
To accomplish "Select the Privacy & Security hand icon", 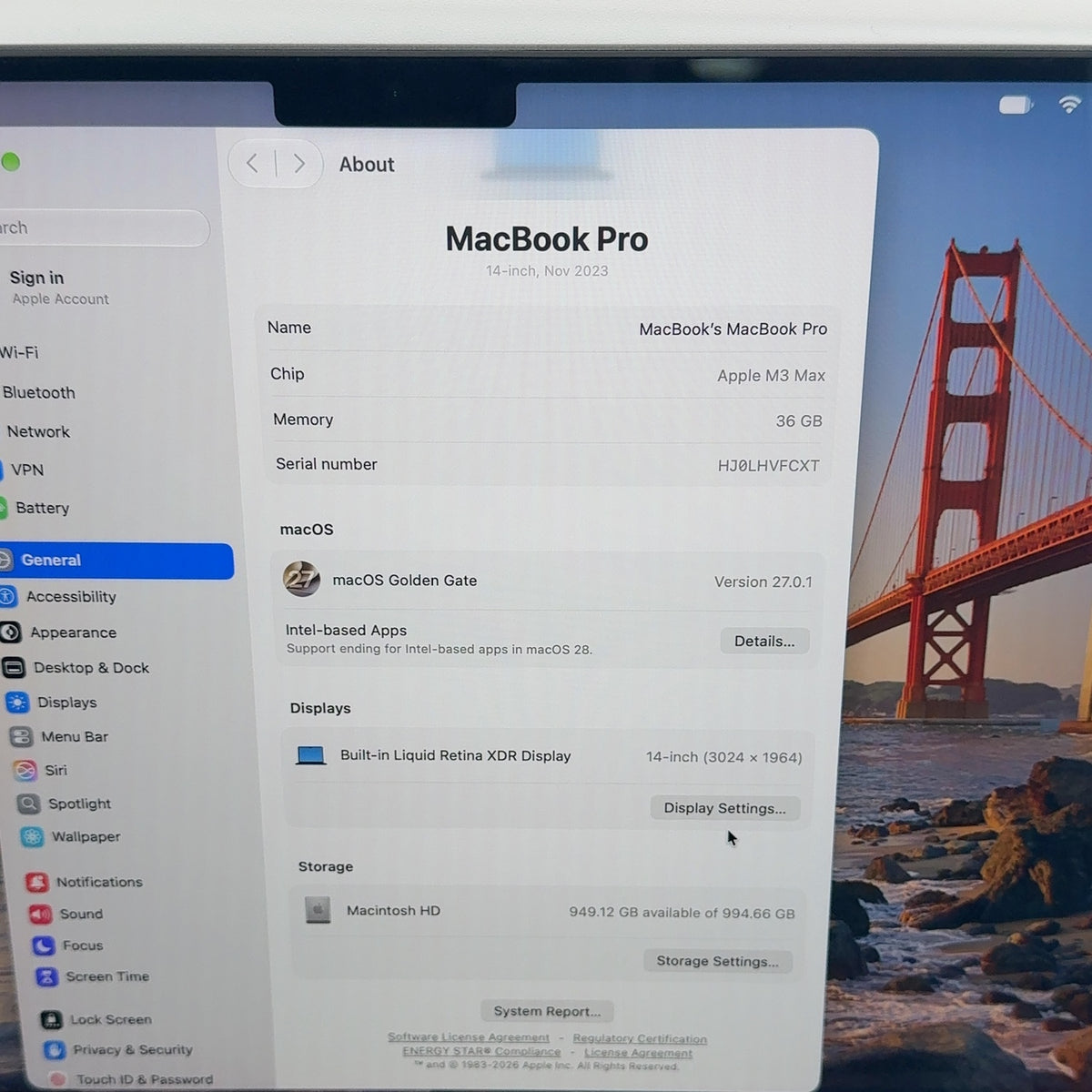I will point(55,1050).
